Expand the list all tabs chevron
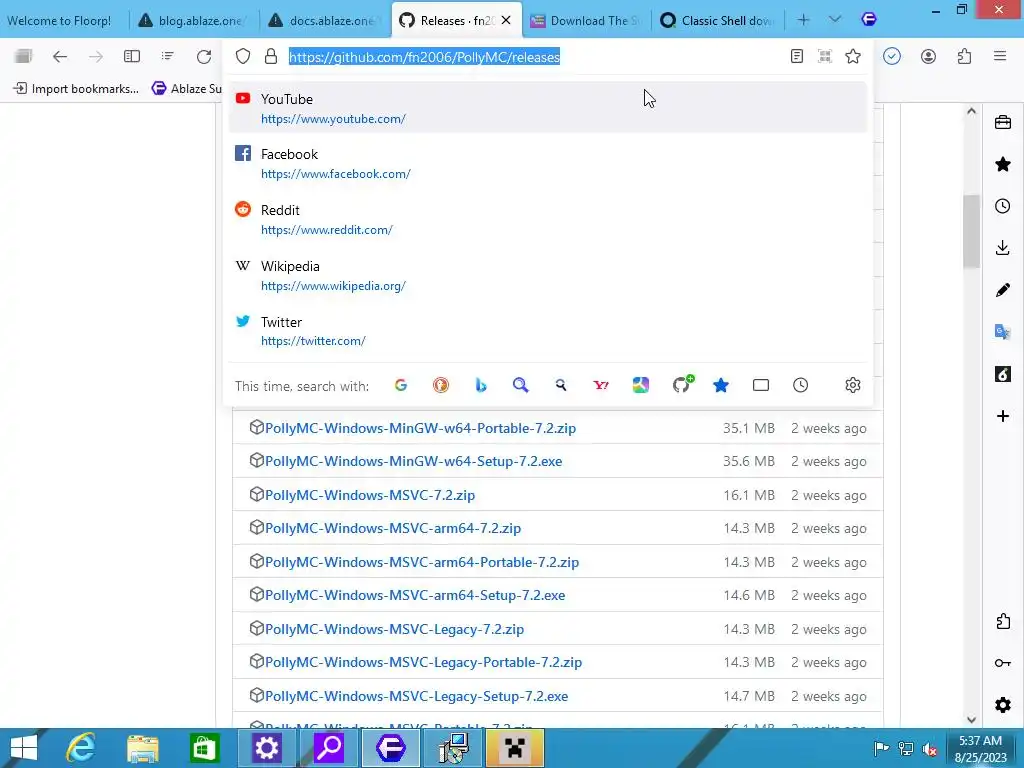 835,20
